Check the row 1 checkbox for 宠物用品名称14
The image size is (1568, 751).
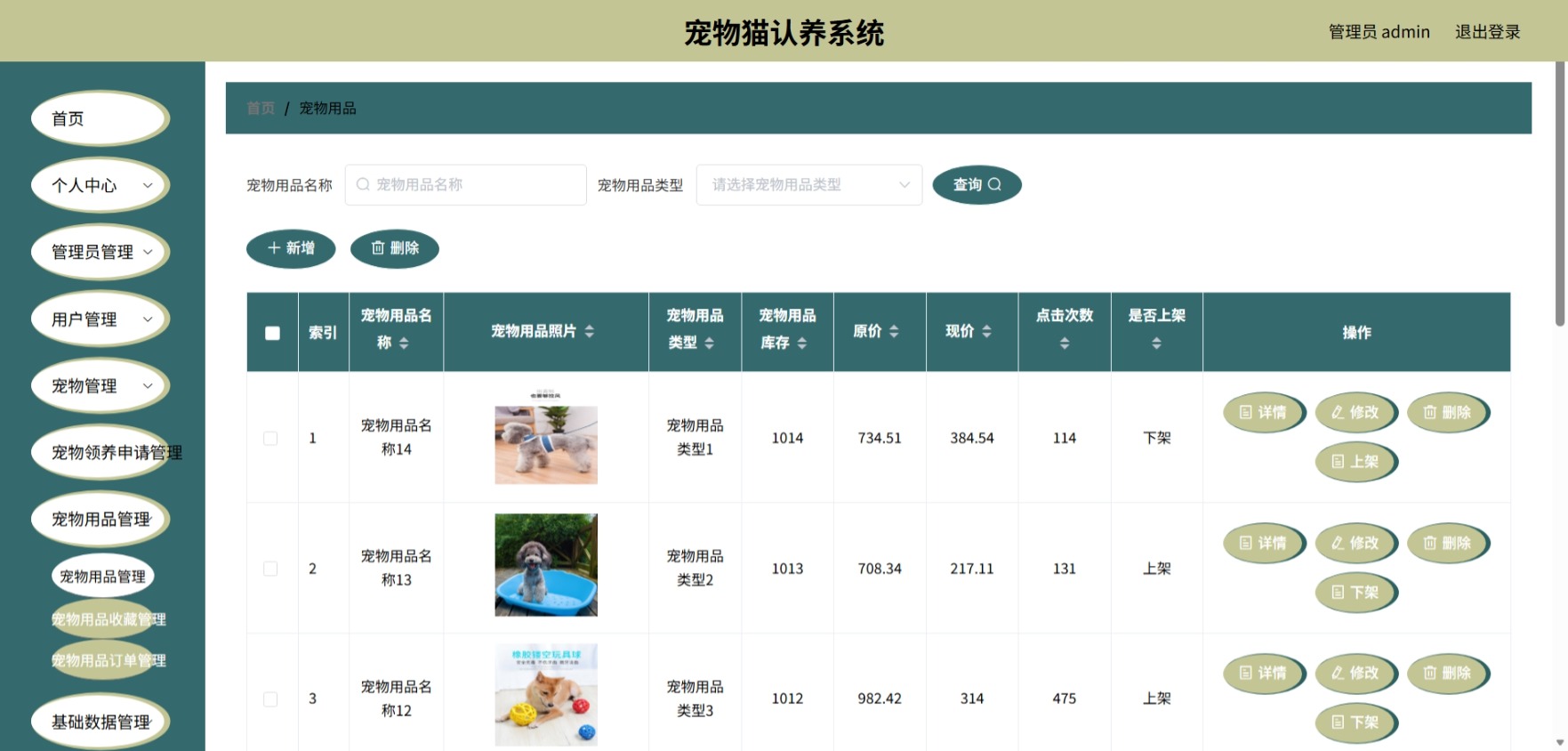(x=270, y=438)
